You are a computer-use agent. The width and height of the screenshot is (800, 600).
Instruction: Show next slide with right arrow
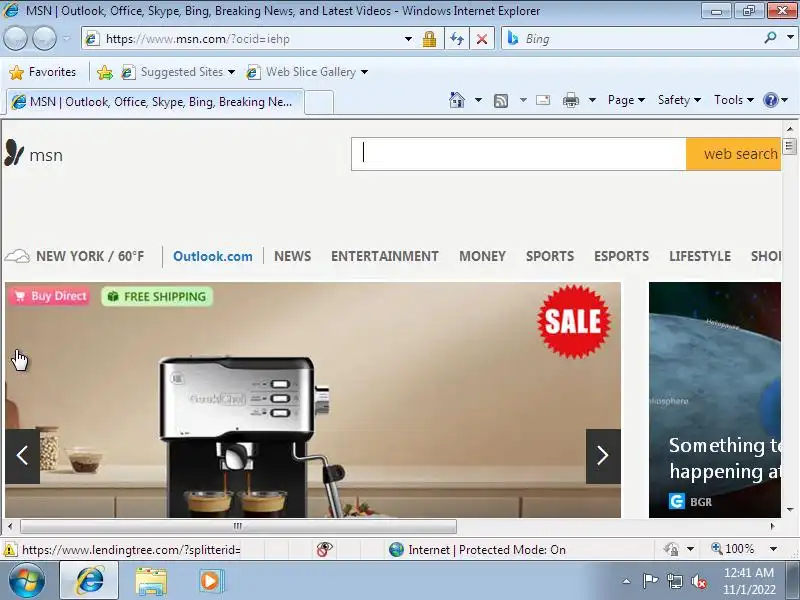(603, 456)
